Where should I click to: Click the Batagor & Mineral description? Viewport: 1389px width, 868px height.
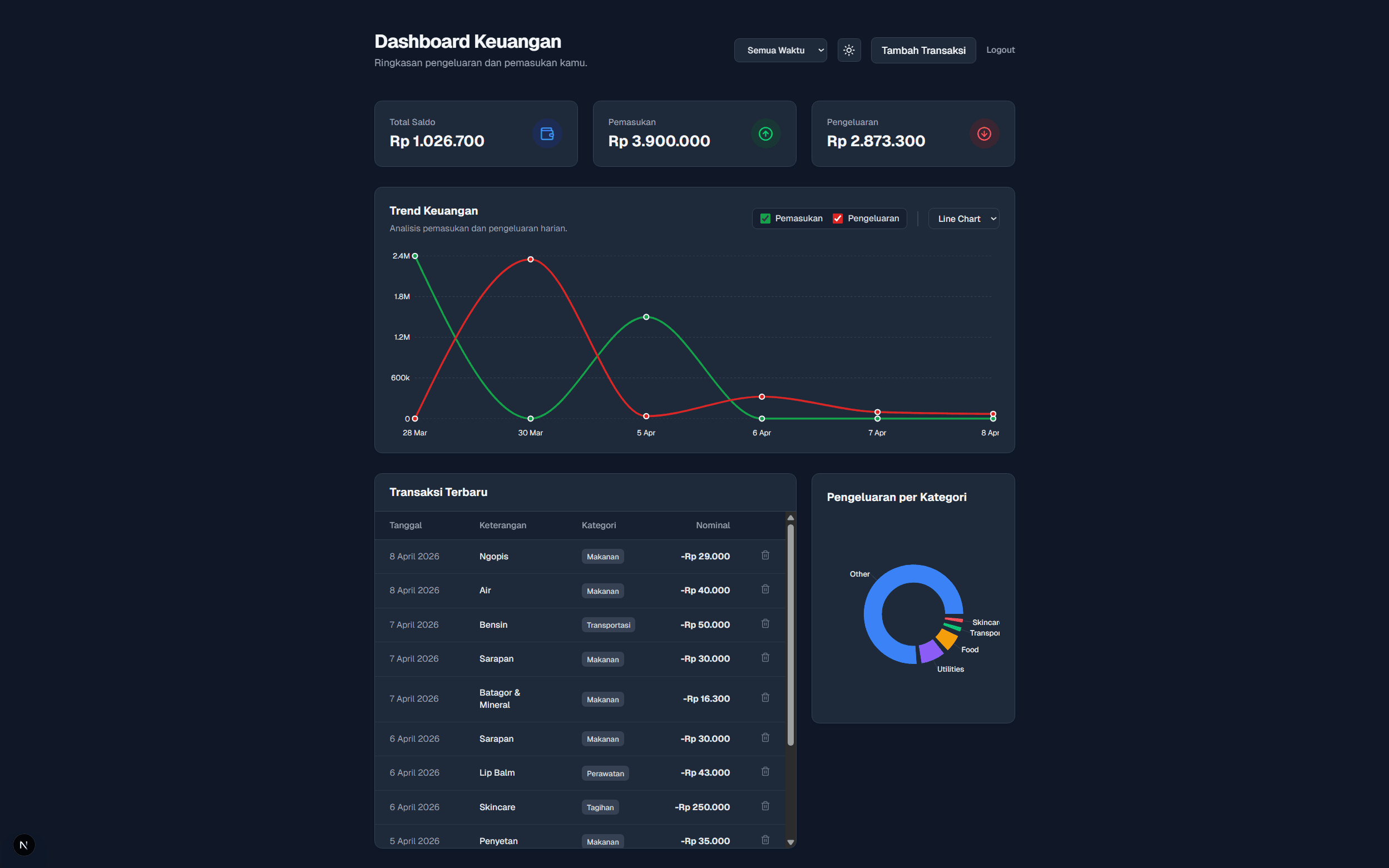(x=500, y=698)
